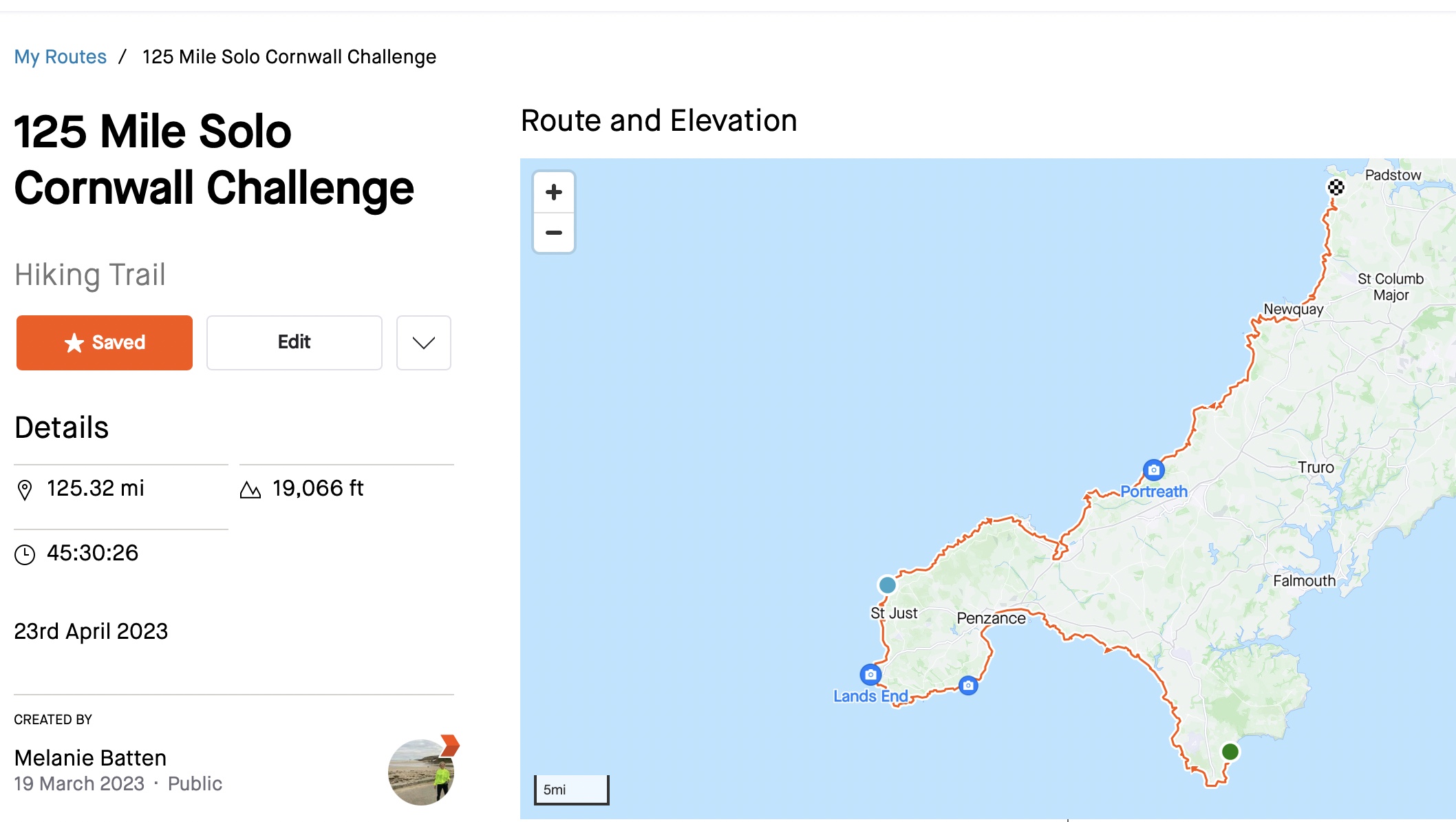Screen dimensions: 1456x822
Task: Click the green route start marker
Action: (1230, 752)
